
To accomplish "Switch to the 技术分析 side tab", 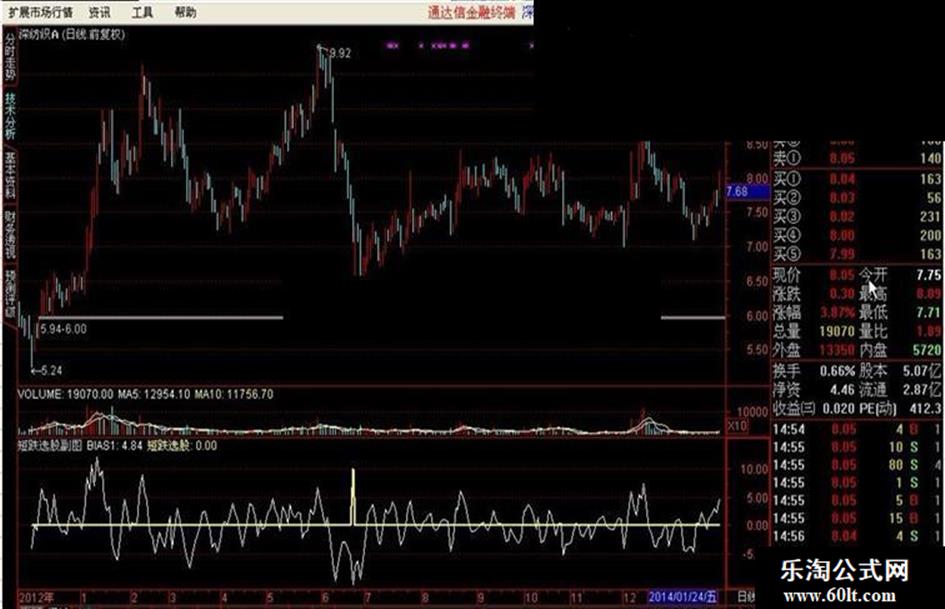I will pyautogui.click(x=10, y=116).
